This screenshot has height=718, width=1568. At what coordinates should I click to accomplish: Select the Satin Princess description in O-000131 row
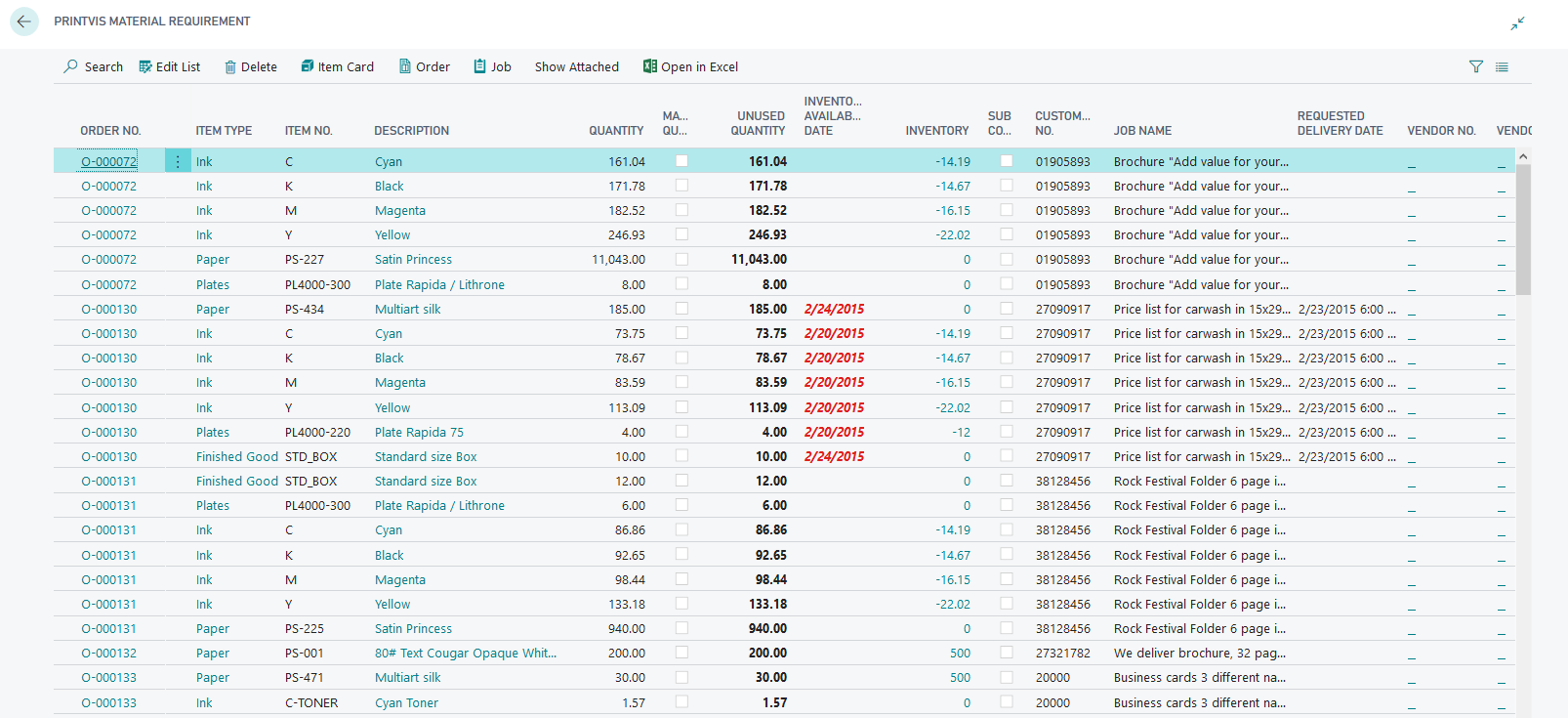click(x=413, y=628)
